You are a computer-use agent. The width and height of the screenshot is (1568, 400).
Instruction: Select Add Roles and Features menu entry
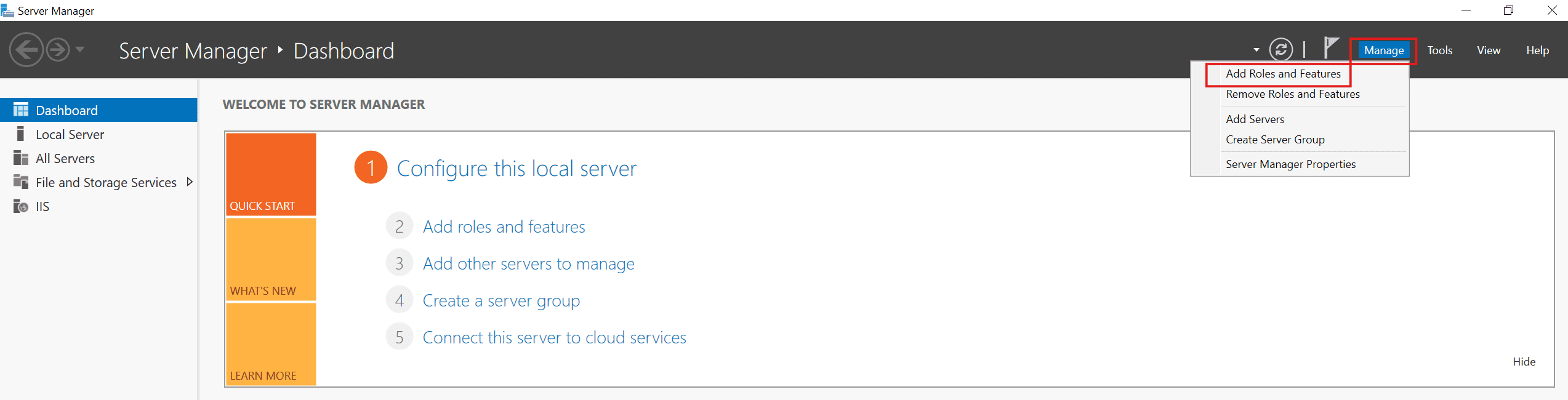(1283, 74)
